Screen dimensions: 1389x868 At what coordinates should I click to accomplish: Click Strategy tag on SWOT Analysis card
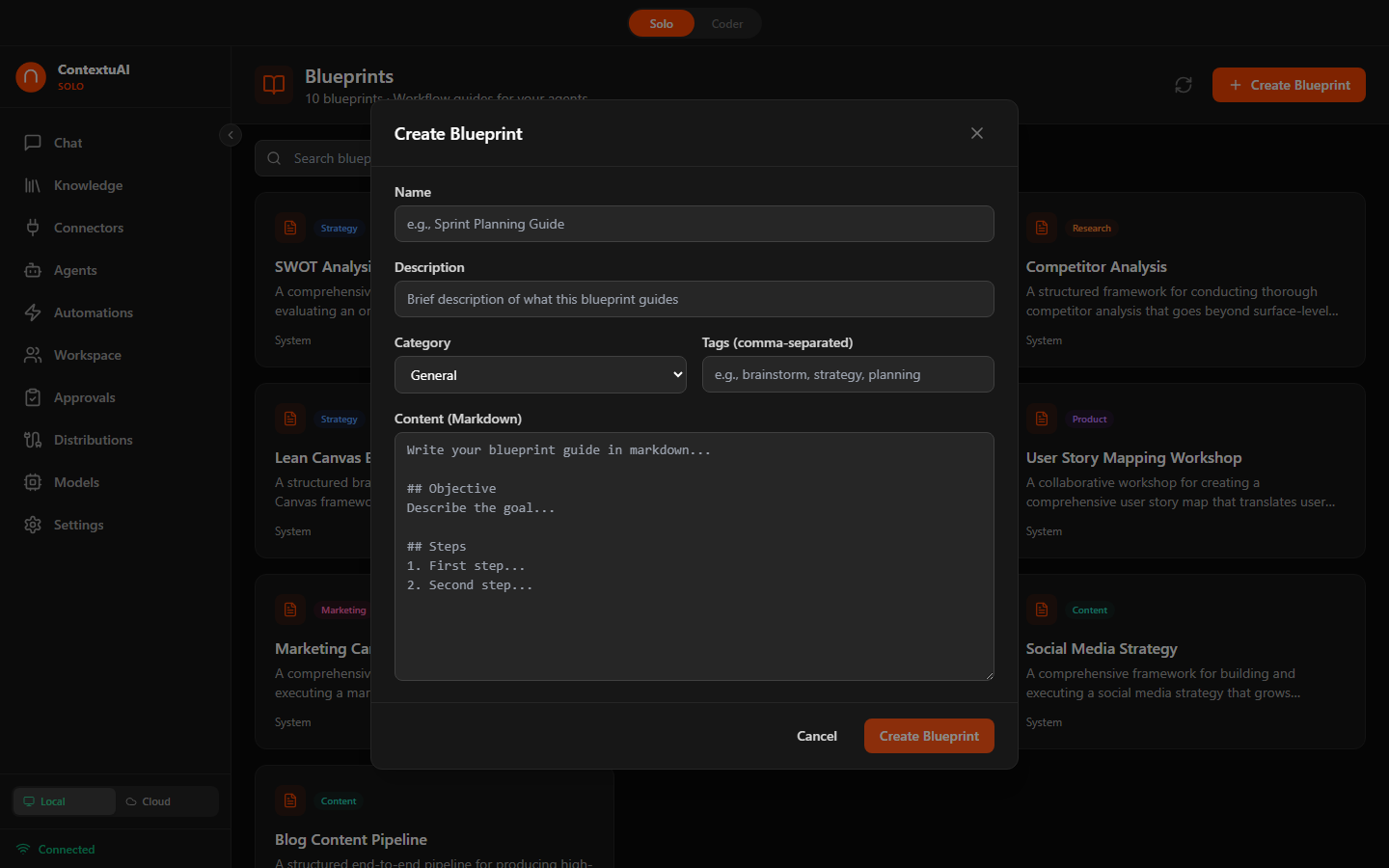pyautogui.click(x=339, y=229)
